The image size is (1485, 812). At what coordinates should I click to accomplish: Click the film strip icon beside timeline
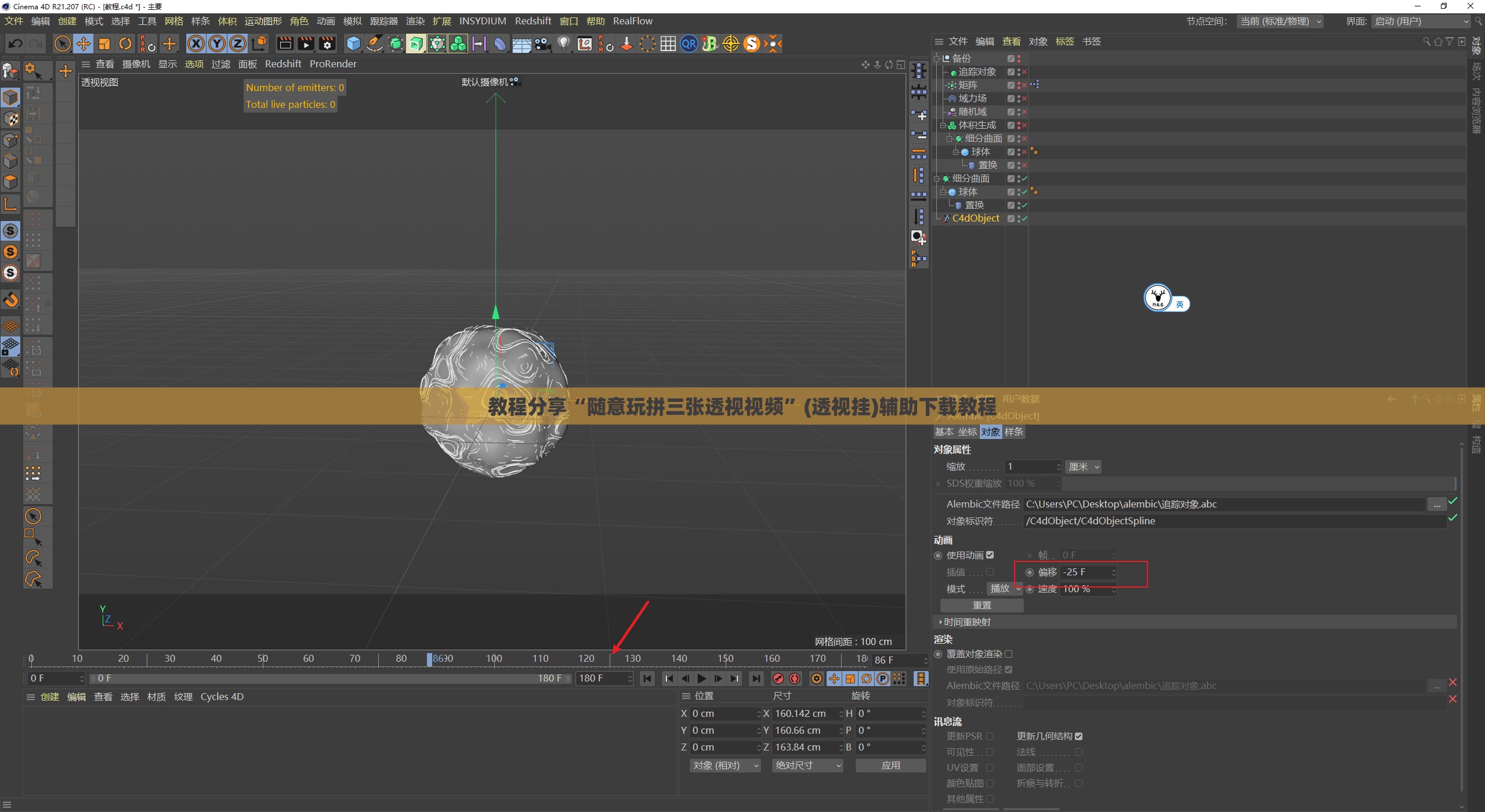pyautogui.click(x=921, y=679)
